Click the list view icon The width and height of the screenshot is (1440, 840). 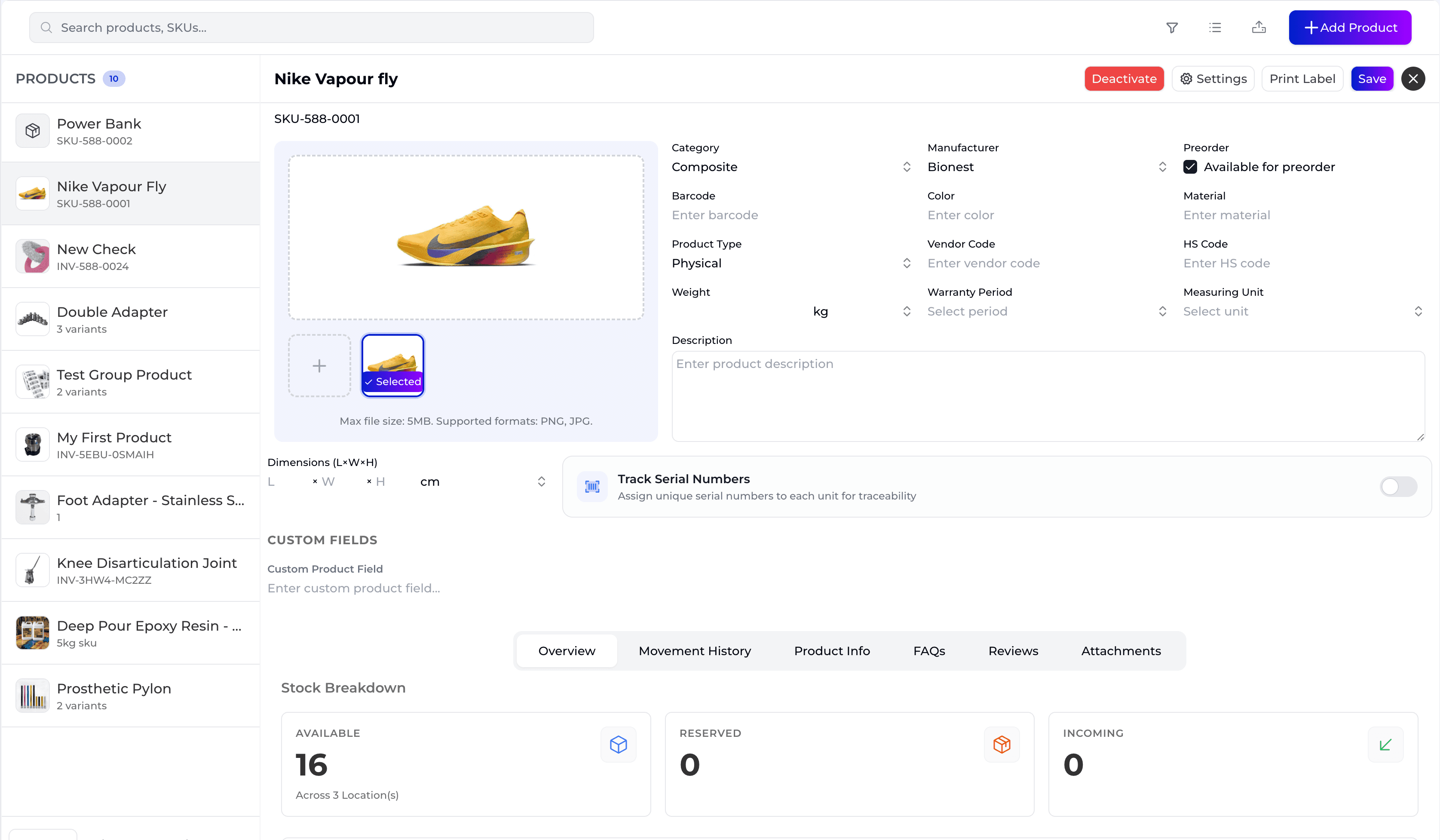pyautogui.click(x=1215, y=28)
